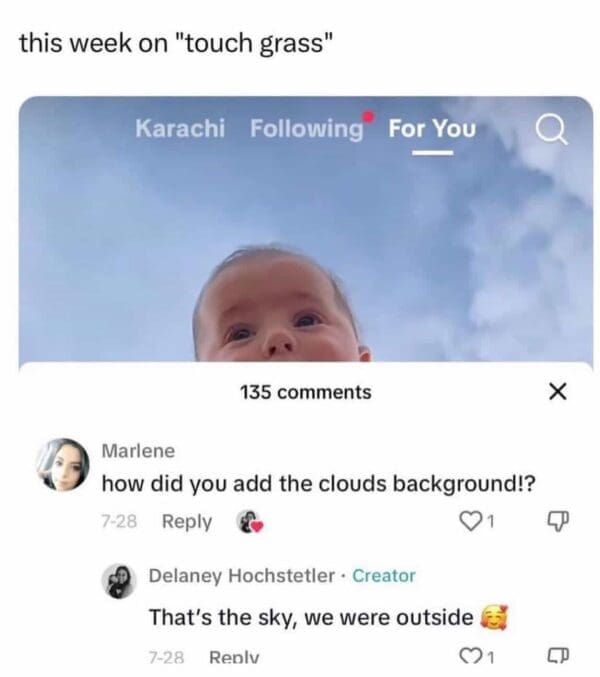This screenshot has height=677, width=600.
Task: Dislike Marlene's comment using thumbs-down icon
Action: point(558,522)
